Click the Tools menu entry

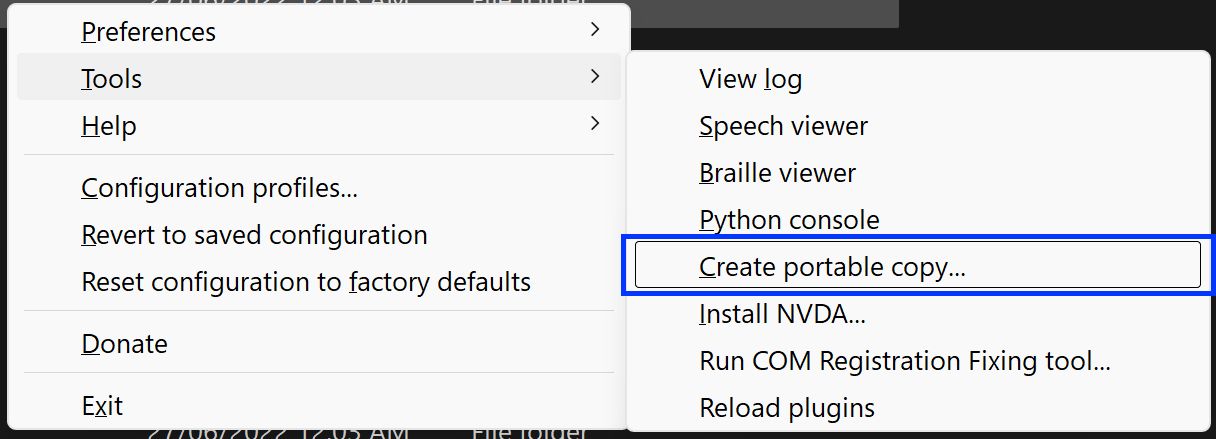coord(111,78)
